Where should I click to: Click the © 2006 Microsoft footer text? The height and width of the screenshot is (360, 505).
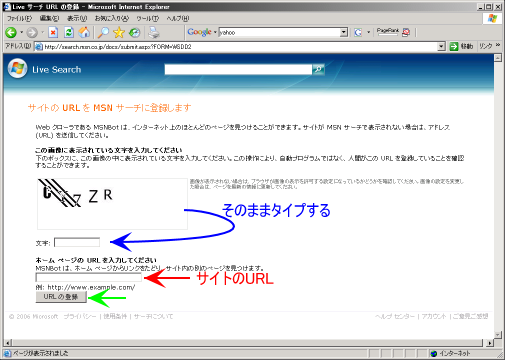pos(33,316)
